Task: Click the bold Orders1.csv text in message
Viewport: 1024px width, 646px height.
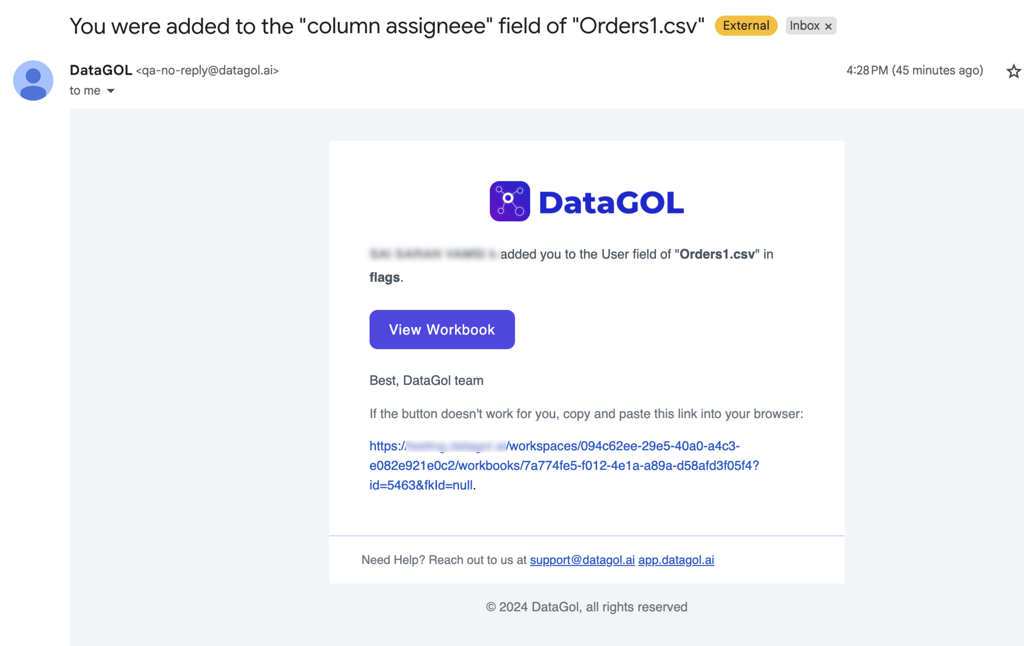Action: click(x=719, y=254)
